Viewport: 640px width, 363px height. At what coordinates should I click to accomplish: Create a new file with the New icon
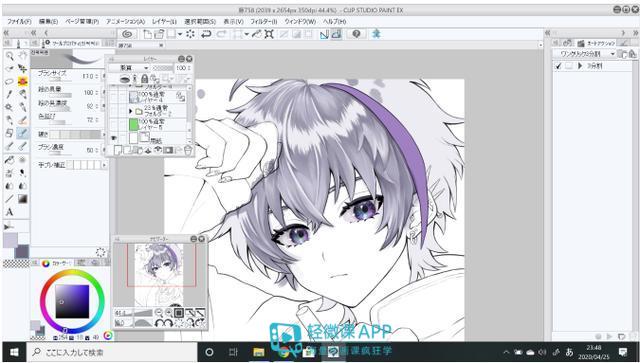point(147,34)
